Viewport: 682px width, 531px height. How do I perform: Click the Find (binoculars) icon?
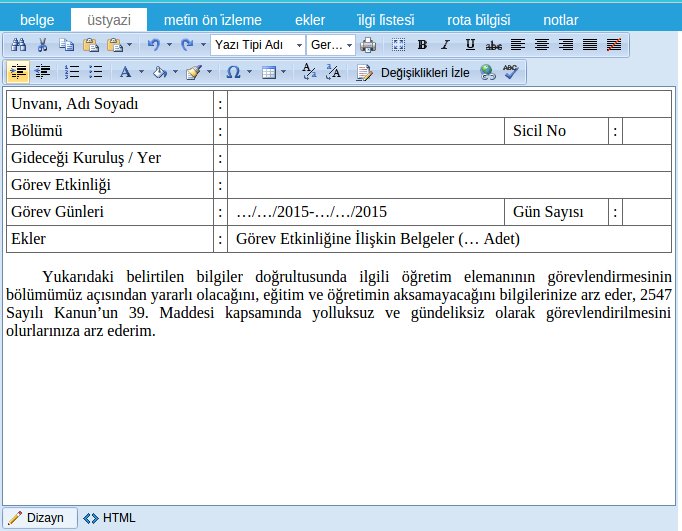coord(18,44)
